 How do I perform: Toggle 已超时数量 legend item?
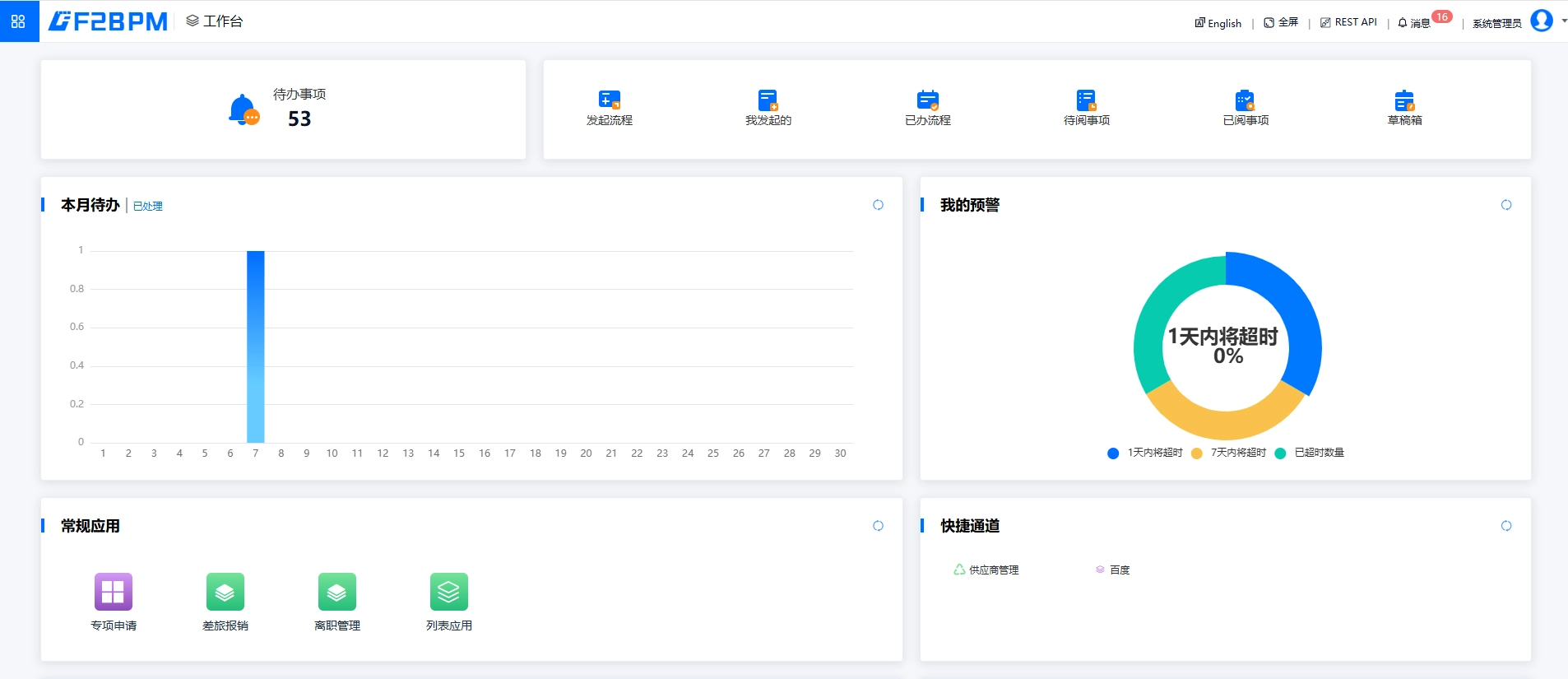tap(1310, 453)
